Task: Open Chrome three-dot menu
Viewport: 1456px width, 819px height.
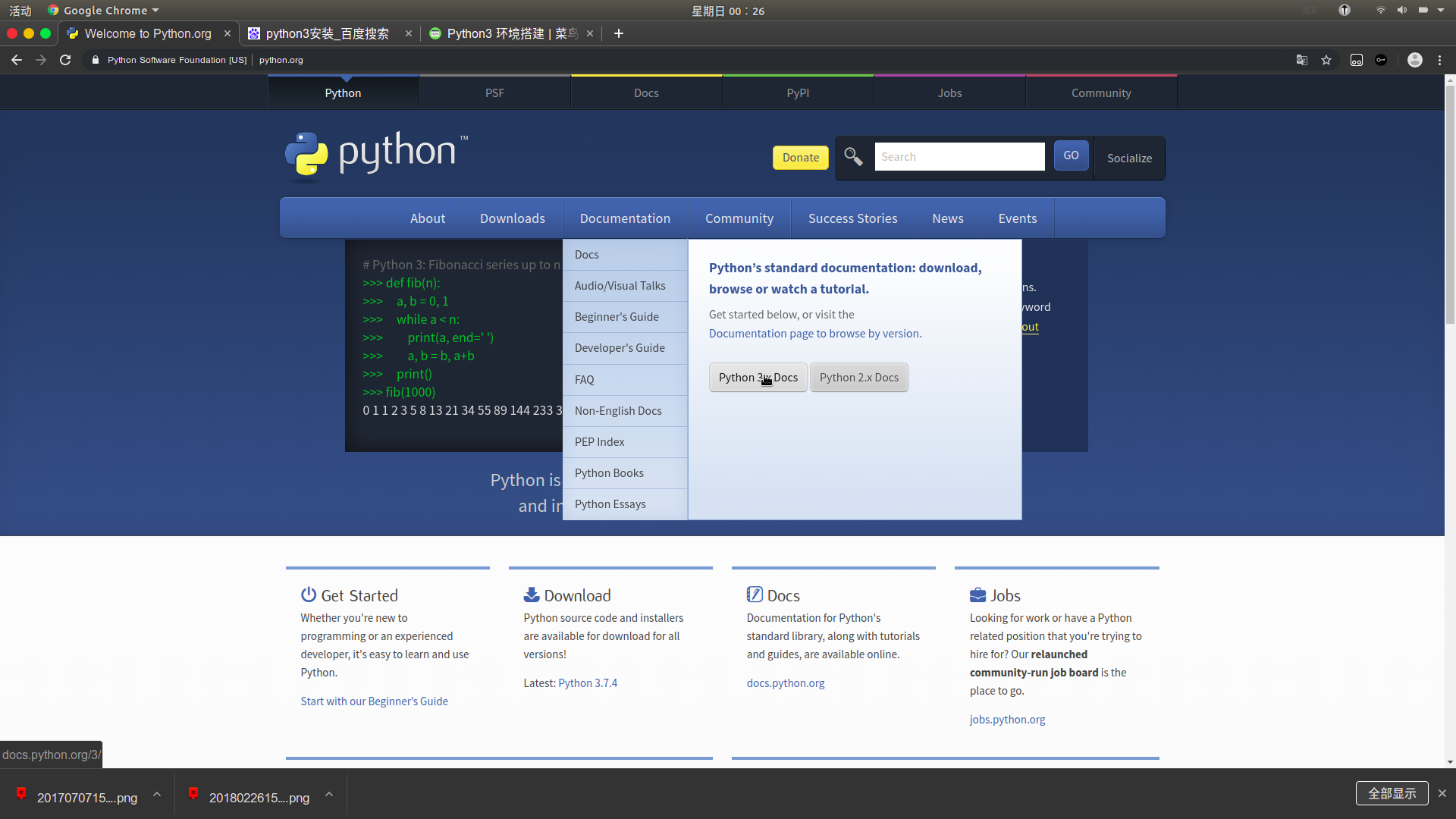Action: 1440,60
